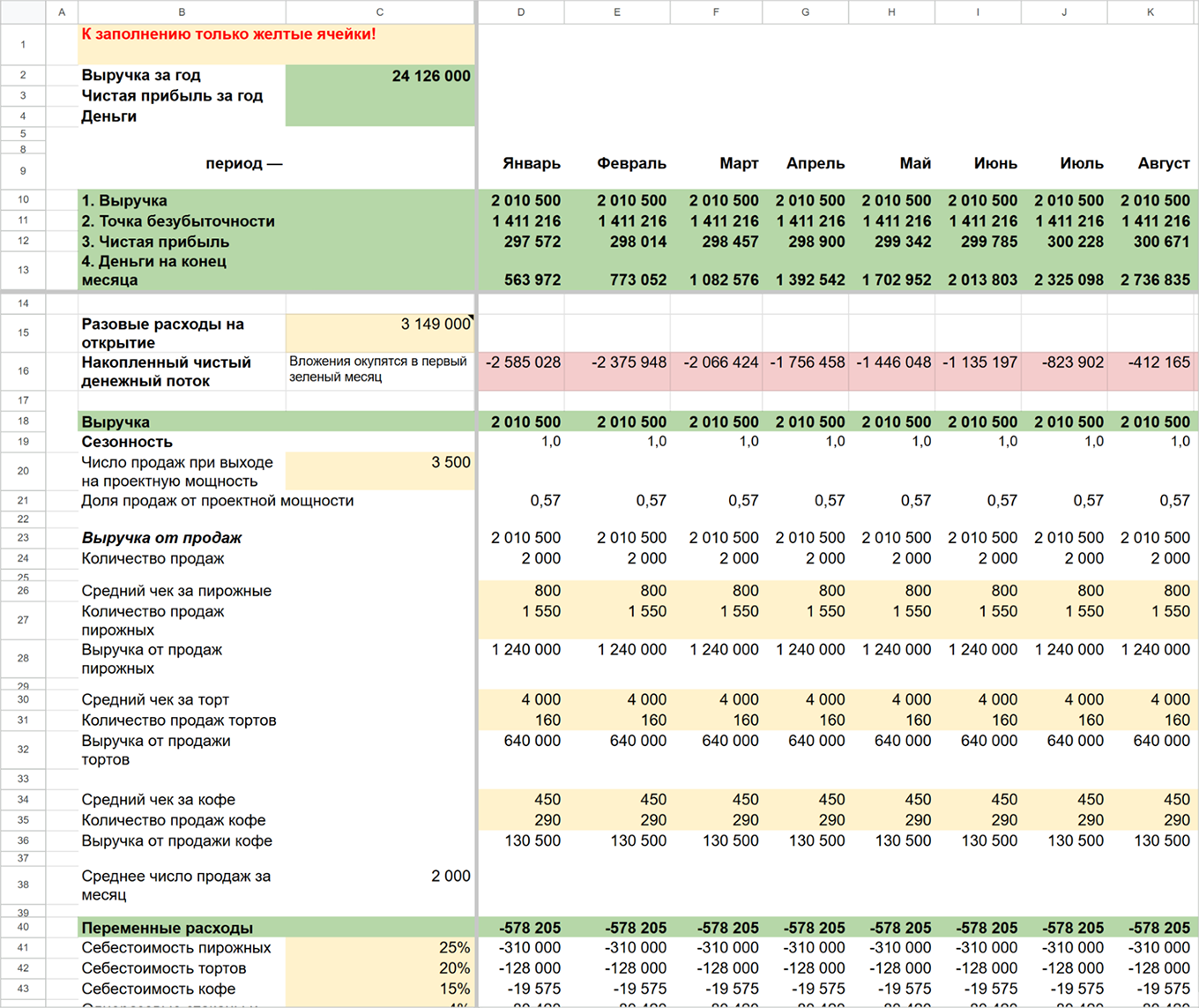Select column K header

(1150, 11)
